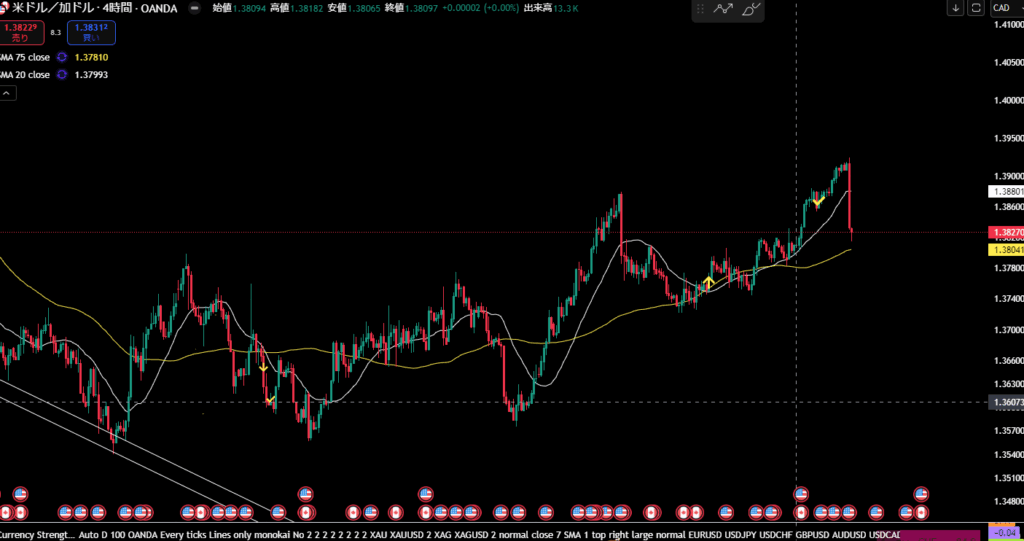The image size is (1024, 541).
Task: Click the USD/CAD symbol flag icon
Action: [4, 8]
